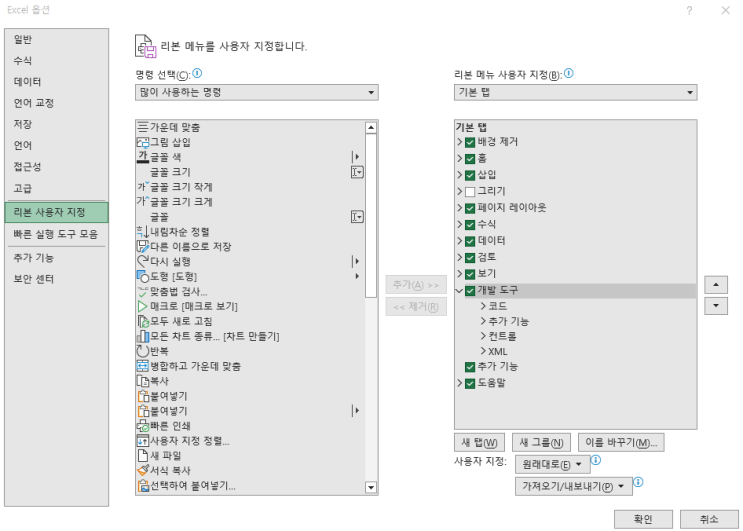Pick the 글꼴 크기 크게 icon

point(143,202)
